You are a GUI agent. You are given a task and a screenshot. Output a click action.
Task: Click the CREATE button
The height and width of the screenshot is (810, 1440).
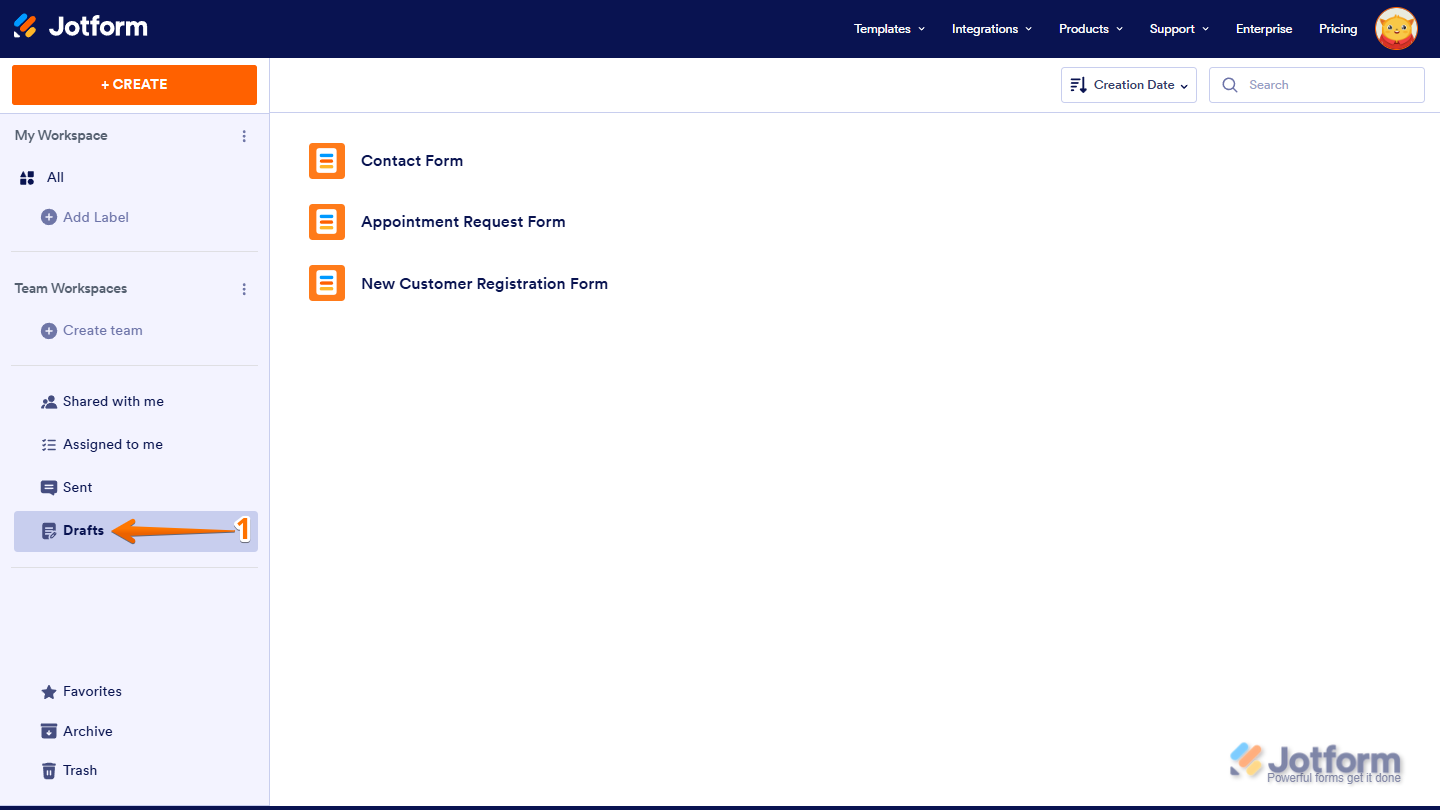(134, 85)
